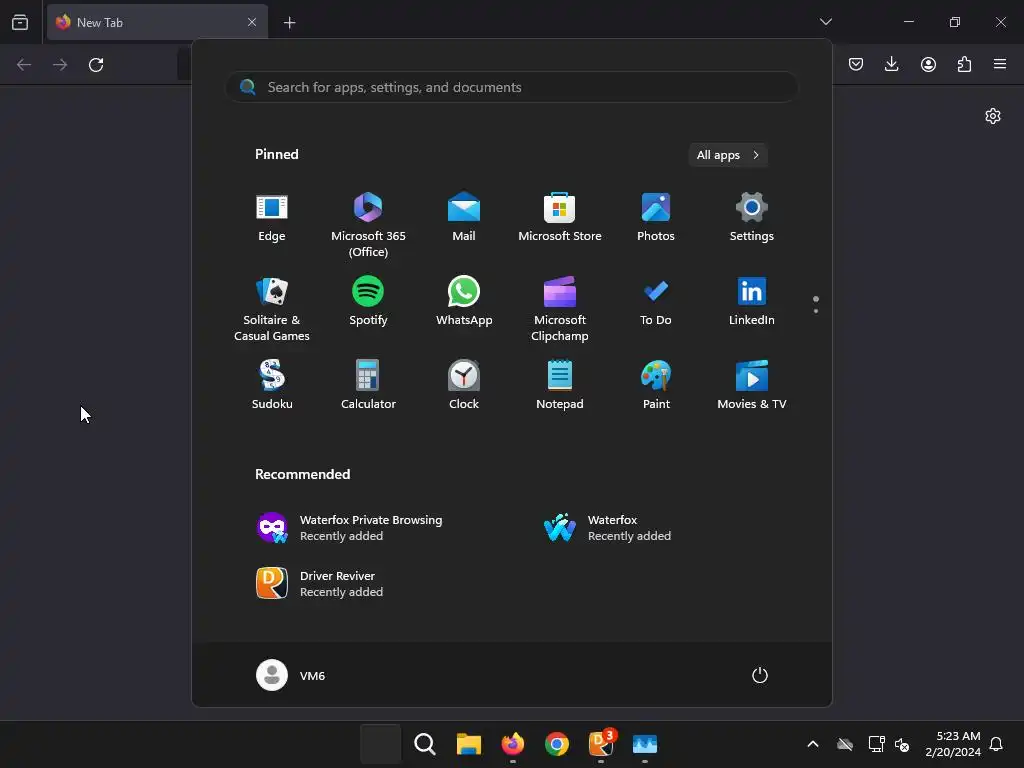Image resolution: width=1024 pixels, height=768 pixels.
Task: Open File Explorer from taskbar
Action: point(468,744)
